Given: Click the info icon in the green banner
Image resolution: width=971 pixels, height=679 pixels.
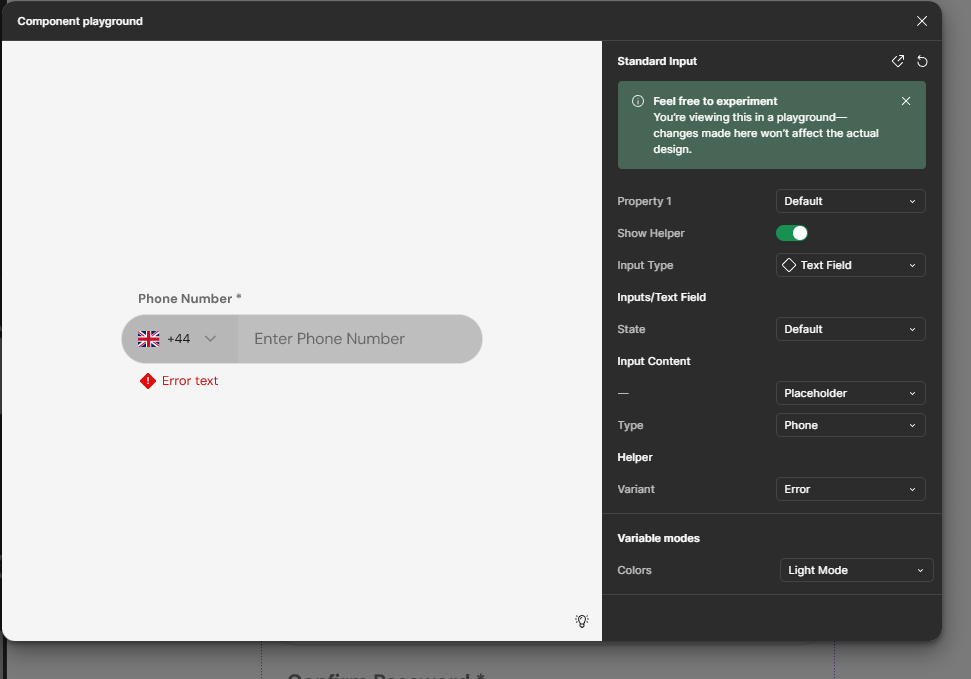Looking at the screenshot, I should 637,101.
